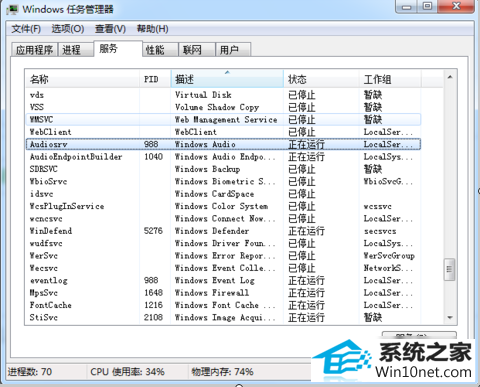The image size is (480, 387).
Task: Open the 选项(O) menu
Action: click(x=68, y=29)
